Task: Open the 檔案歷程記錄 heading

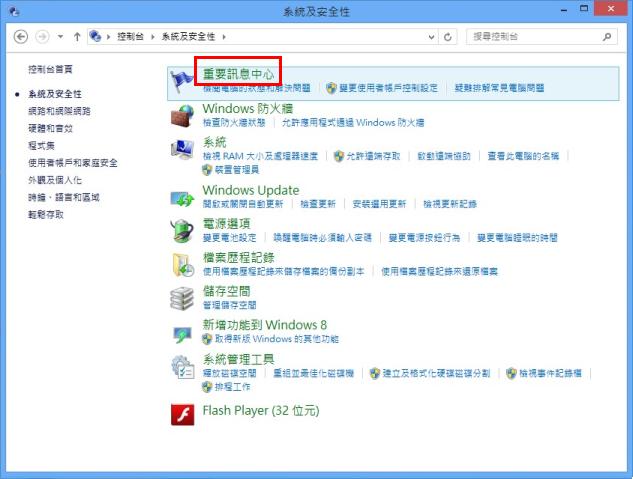Action: 238,257
